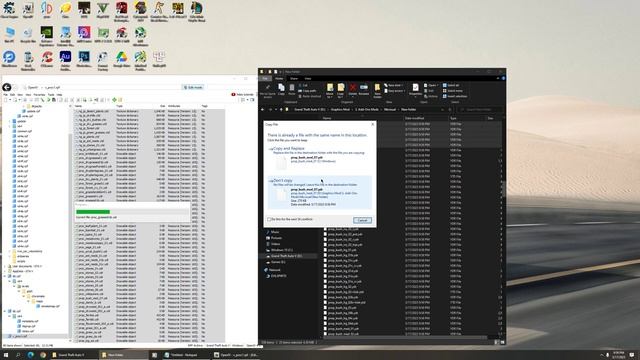Switch Explorer to details view in status bar
The image size is (640, 360).
(x=497, y=342)
